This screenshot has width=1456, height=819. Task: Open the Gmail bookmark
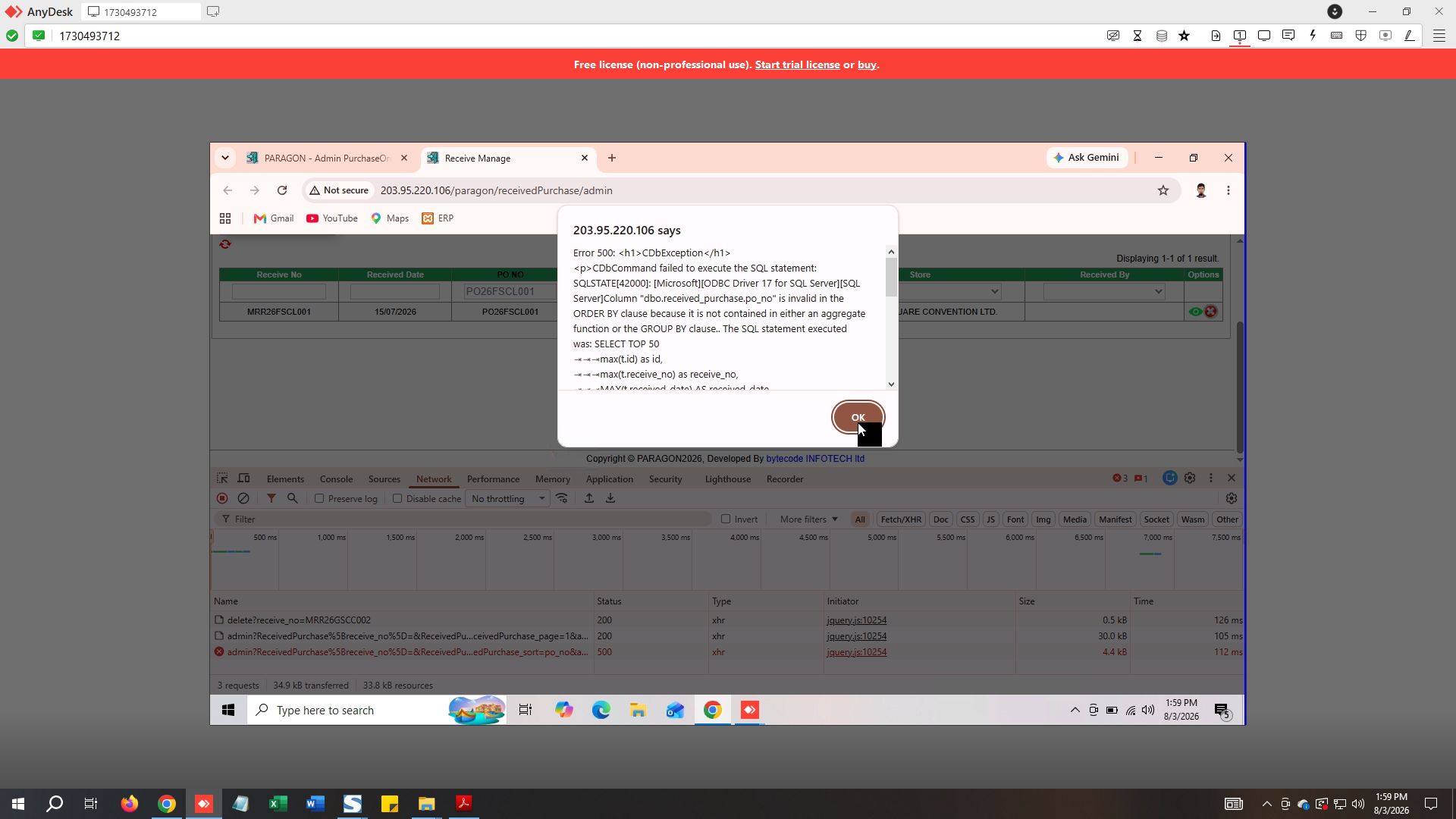pos(274,218)
